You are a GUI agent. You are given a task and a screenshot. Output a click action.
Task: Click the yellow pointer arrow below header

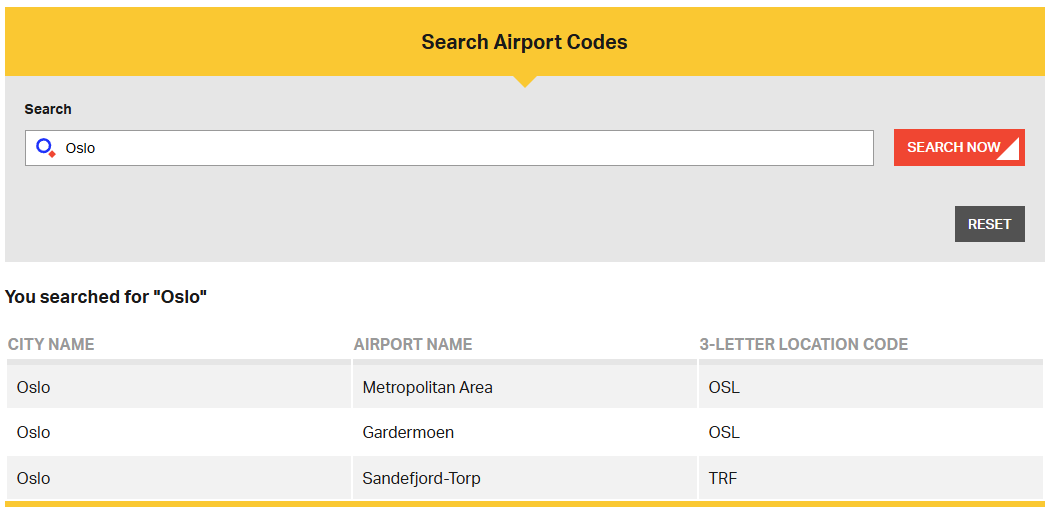pyautogui.click(x=525, y=82)
